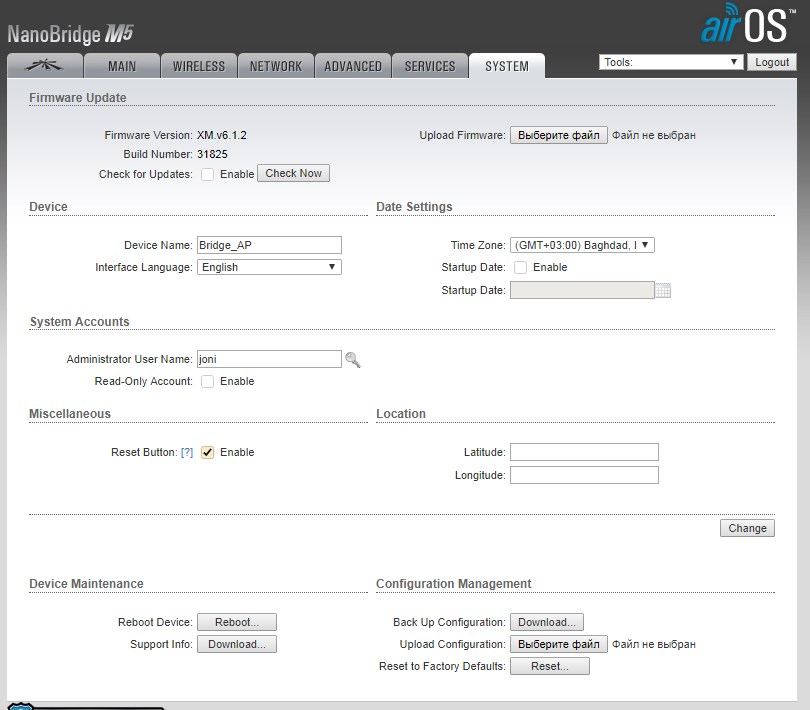Switch to the WIRELESS tab
This screenshot has height=710, width=810.
[x=199, y=66]
